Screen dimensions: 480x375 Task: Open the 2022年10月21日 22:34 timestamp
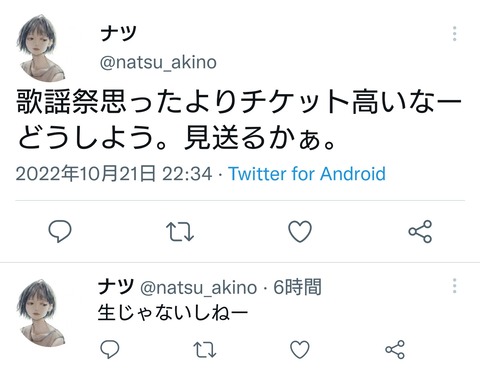pos(114,174)
